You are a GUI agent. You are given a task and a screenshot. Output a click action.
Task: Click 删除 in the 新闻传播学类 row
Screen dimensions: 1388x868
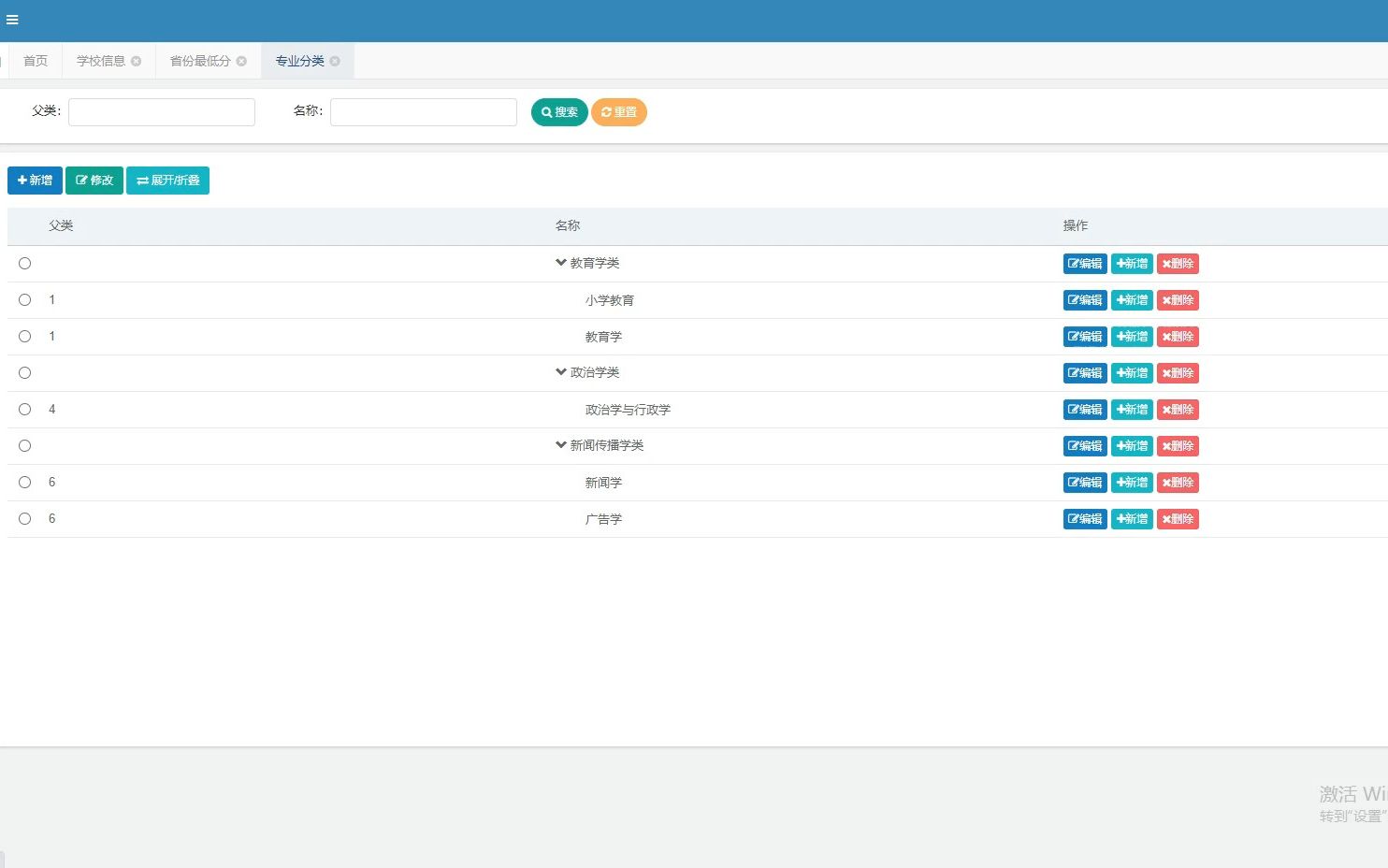click(1178, 446)
